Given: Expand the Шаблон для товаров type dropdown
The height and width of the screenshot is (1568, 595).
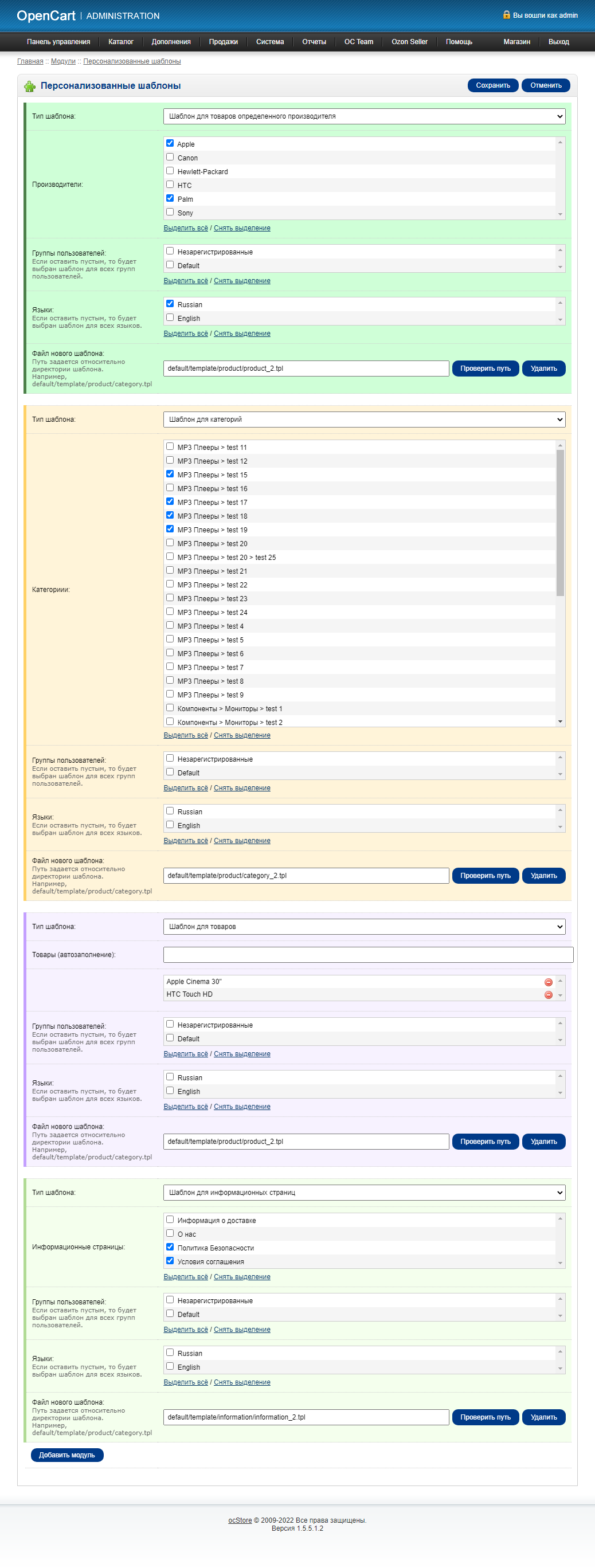Looking at the screenshot, I should pyautogui.click(x=364, y=927).
